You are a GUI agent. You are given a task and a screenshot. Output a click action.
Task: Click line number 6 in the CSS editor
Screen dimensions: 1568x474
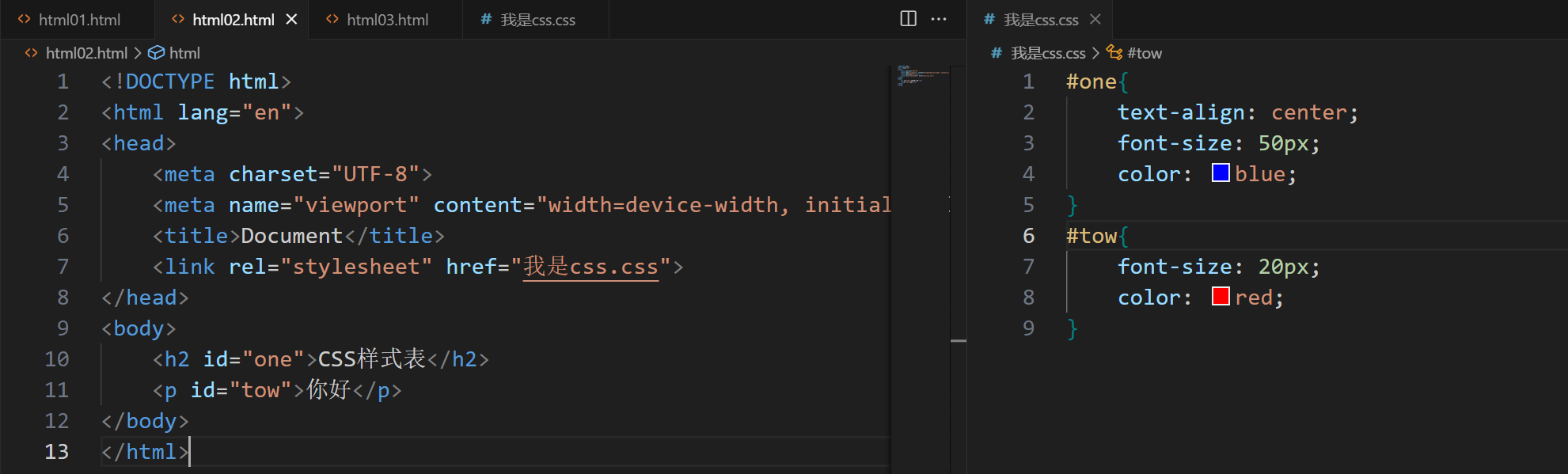coord(1029,236)
